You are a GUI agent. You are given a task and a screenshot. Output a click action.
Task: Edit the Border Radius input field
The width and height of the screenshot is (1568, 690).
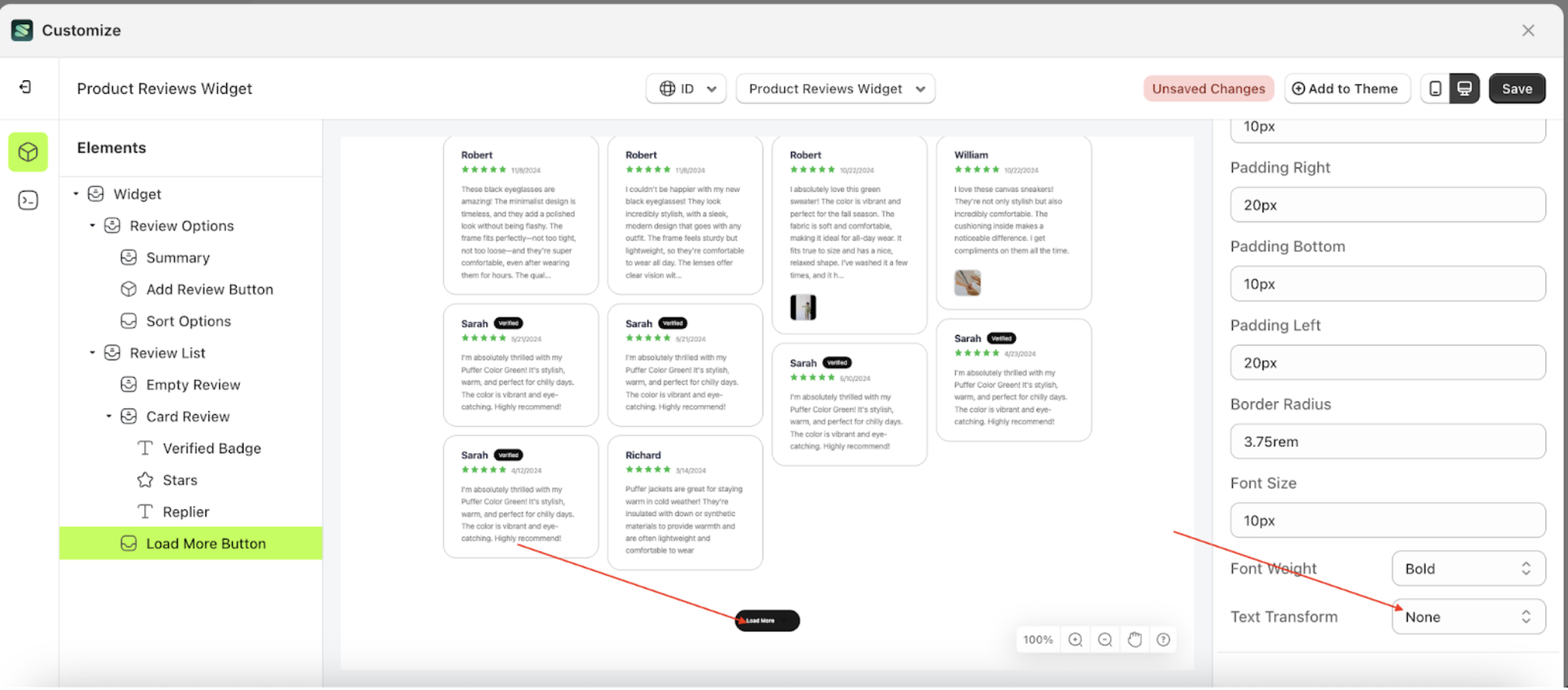[1387, 441]
